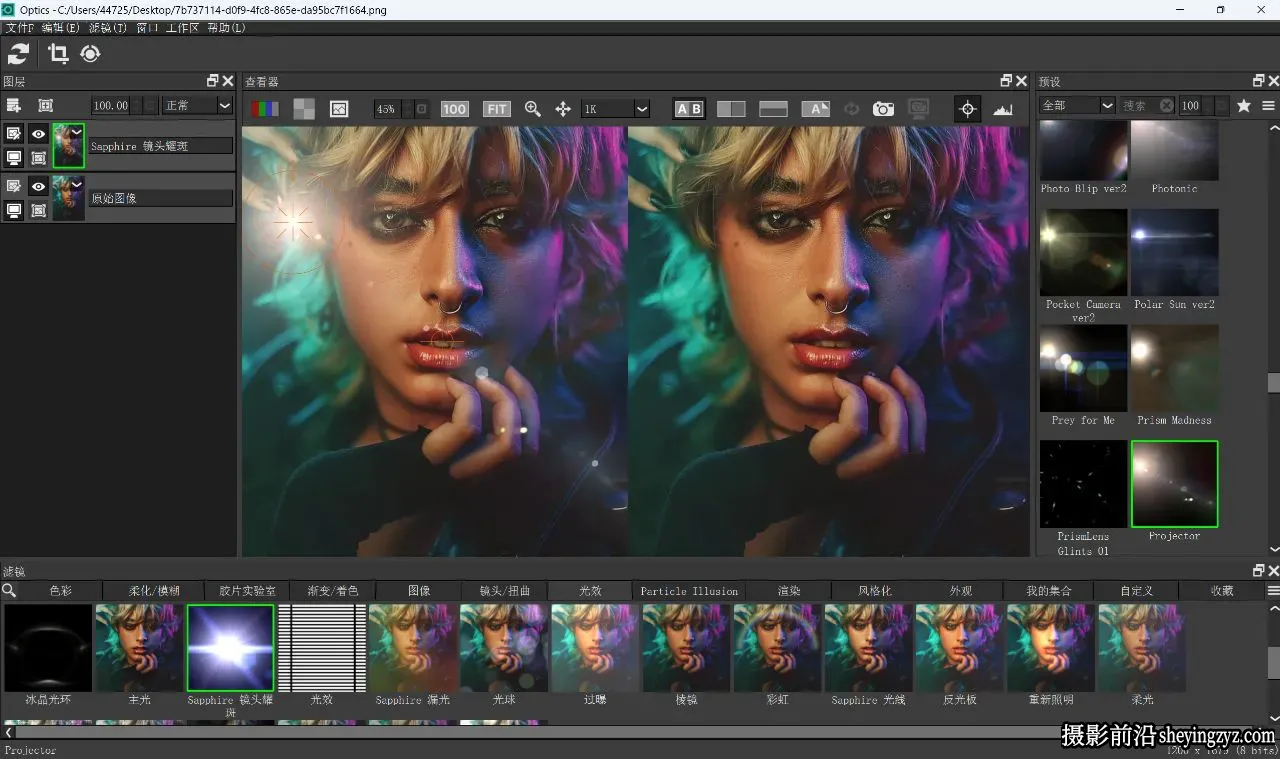
Task: Open the 帮助(L) menu
Action: [x=226, y=28]
